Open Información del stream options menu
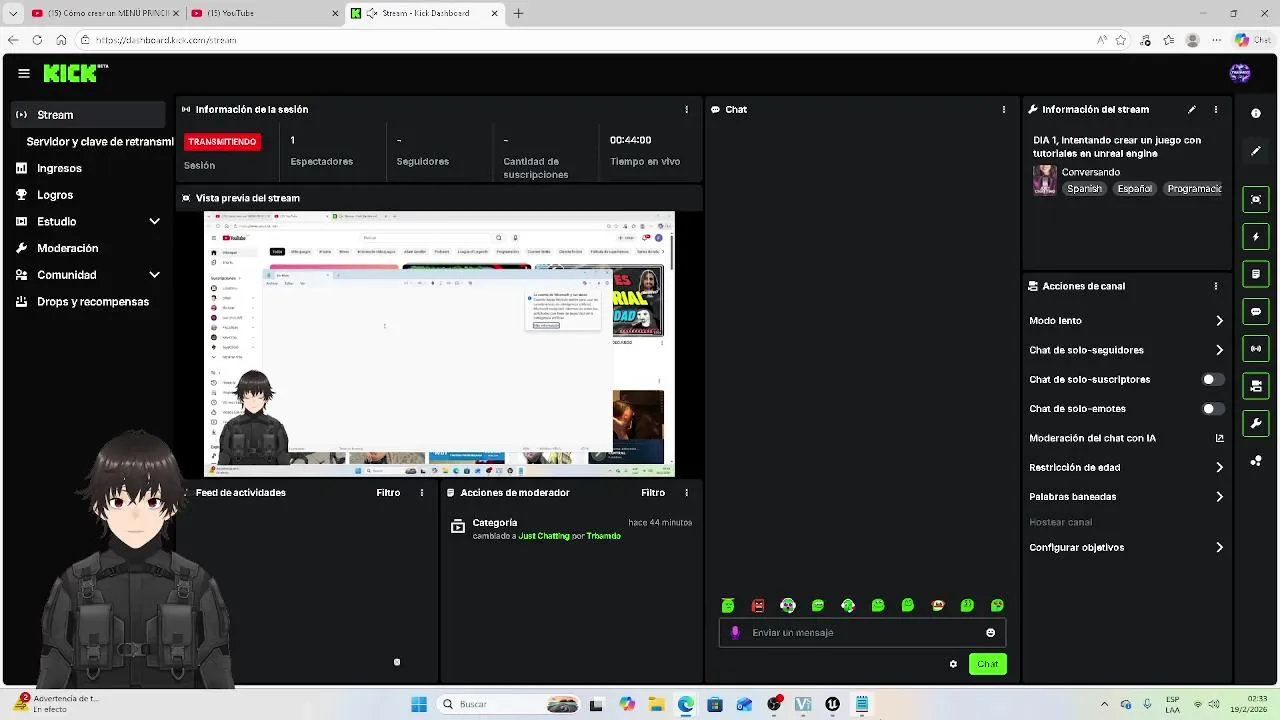1280x720 pixels. click(1216, 109)
